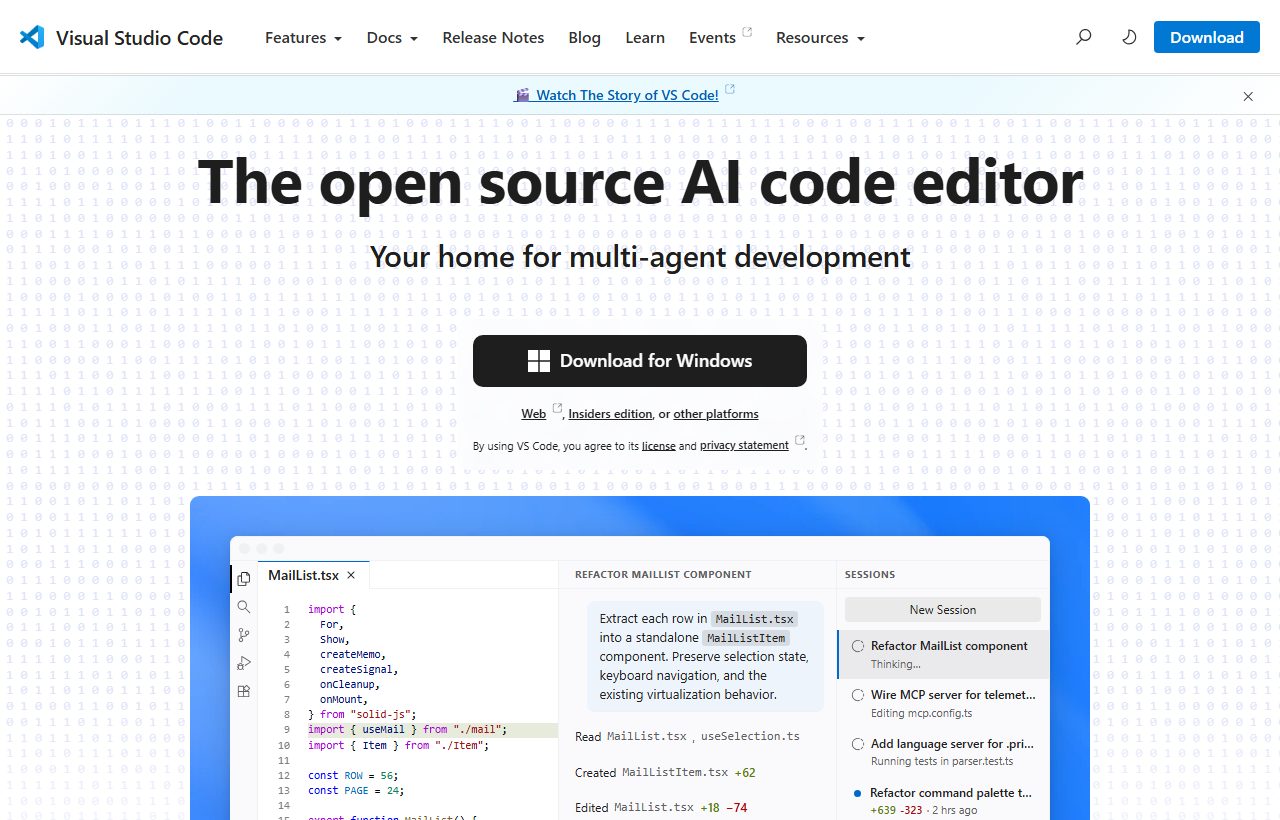
Task: Toggle dark theme with moon icon
Action: coord(1129,38)
